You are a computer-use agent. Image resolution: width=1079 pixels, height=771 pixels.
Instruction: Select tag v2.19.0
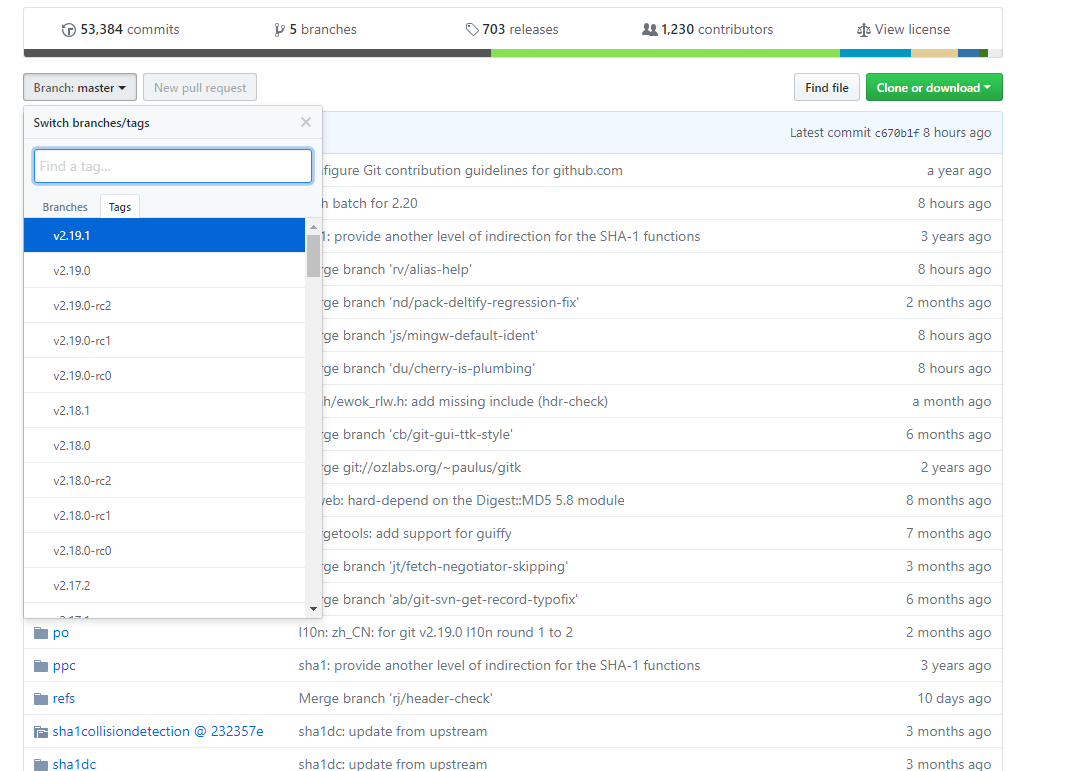click(x=164, y=271)
